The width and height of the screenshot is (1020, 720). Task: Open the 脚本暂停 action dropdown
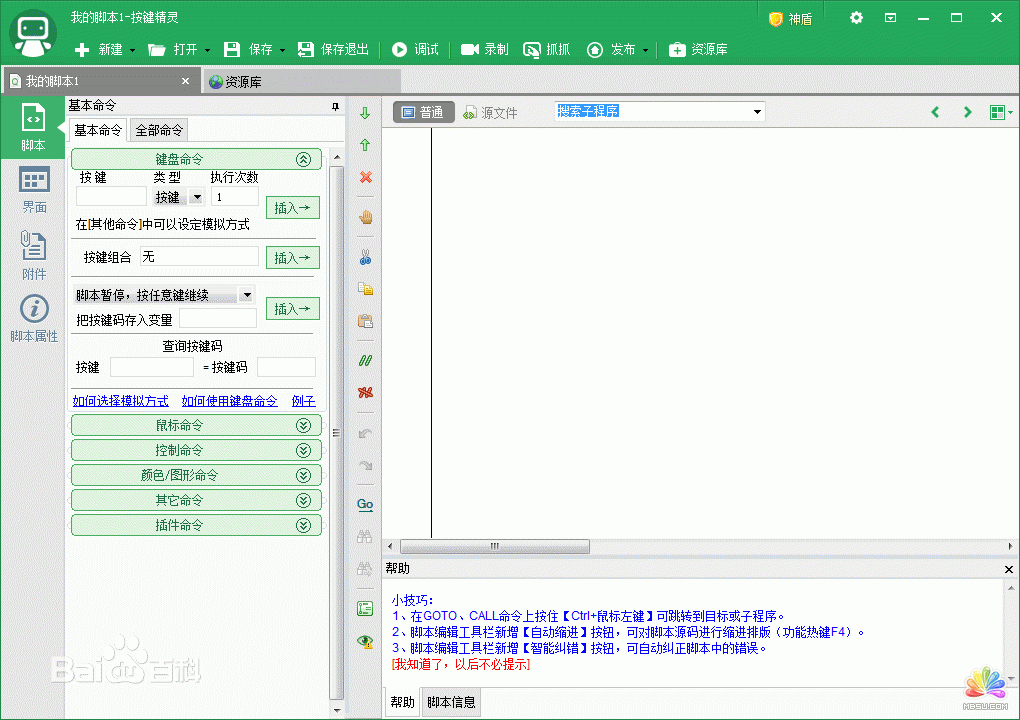[246, 295]
